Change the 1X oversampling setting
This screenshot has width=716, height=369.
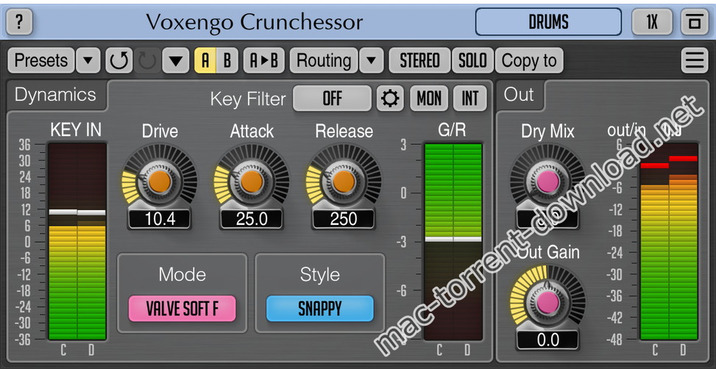(x=652, y=21)
